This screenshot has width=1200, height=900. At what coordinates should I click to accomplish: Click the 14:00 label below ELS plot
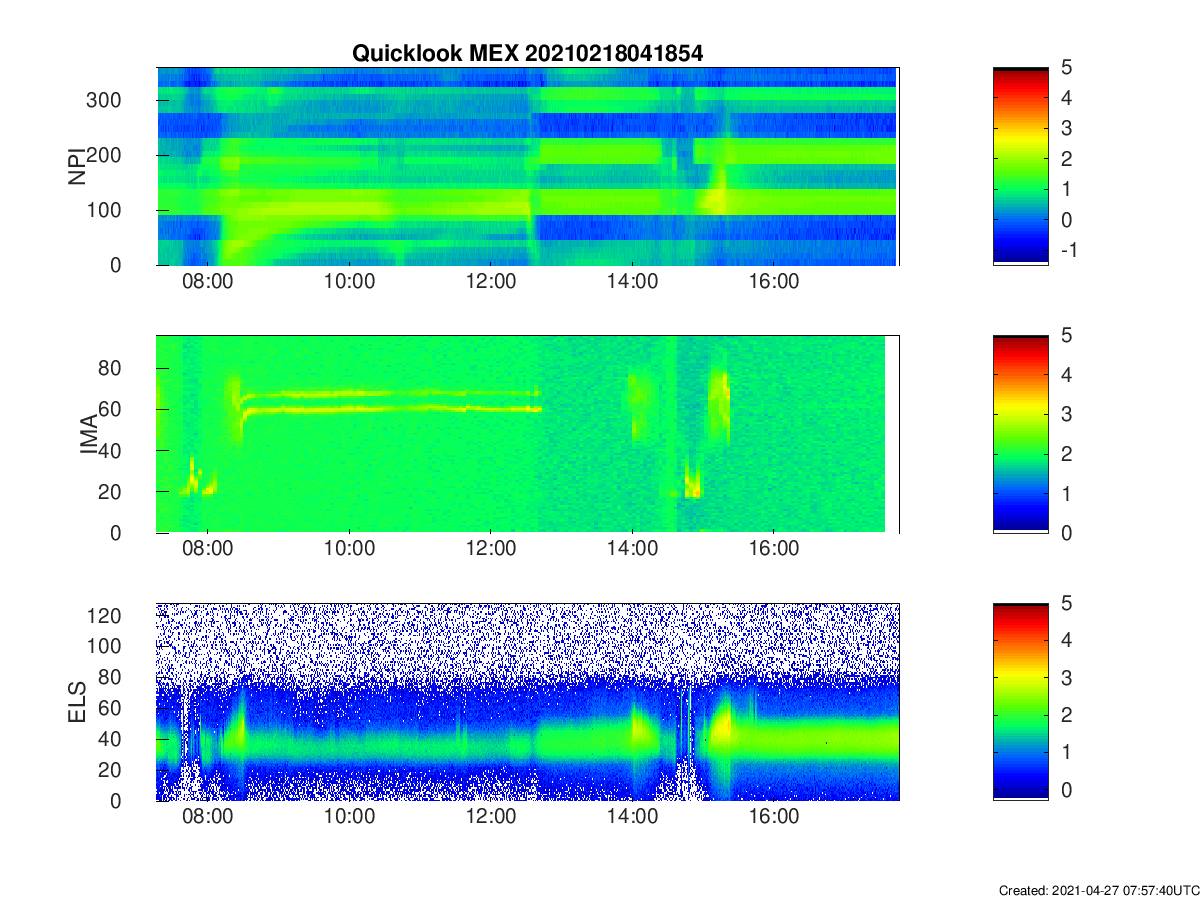coord(632,817)
